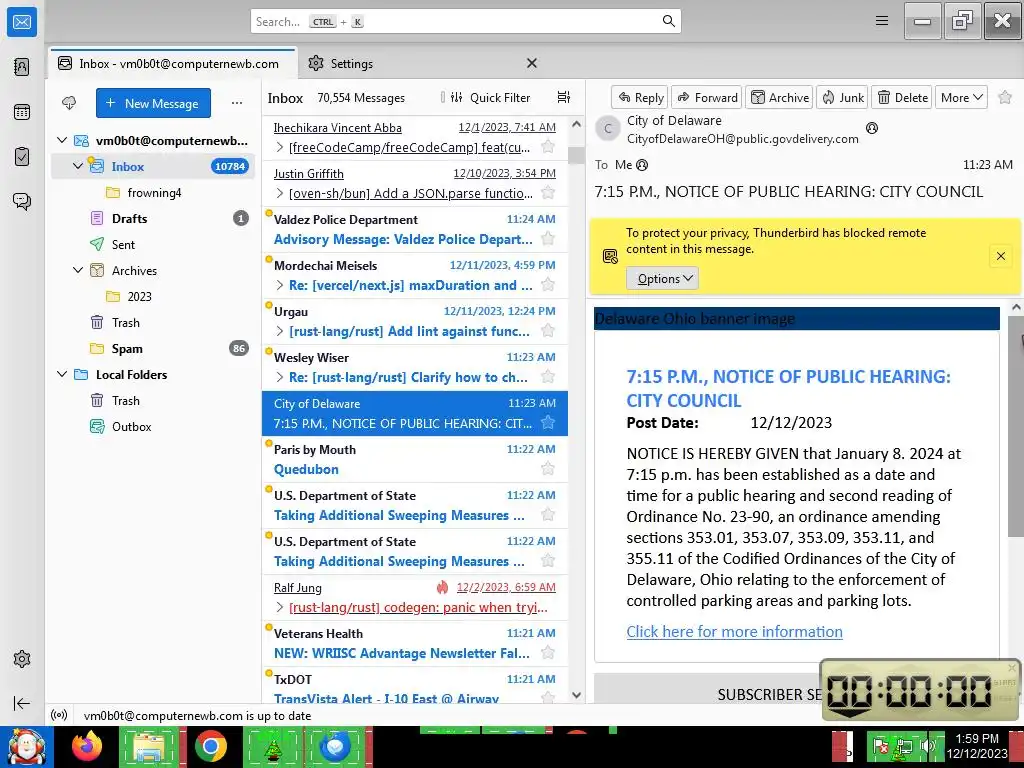The width and height of the screenshot is (1024, 768).
Task: Open the Tasks space icon
Action: [x=22, y=157]
